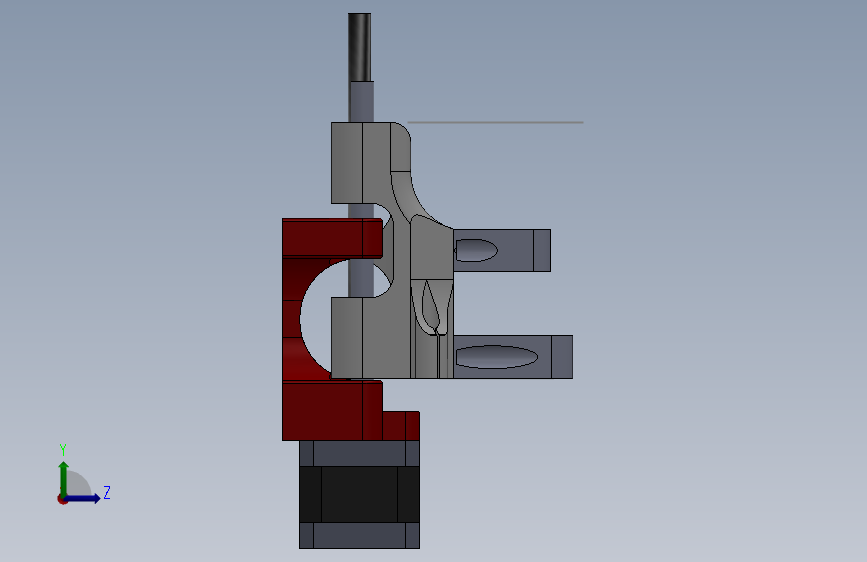Select the oval slot in the upper arm
The image size is (867, 562).
point(476,251)
